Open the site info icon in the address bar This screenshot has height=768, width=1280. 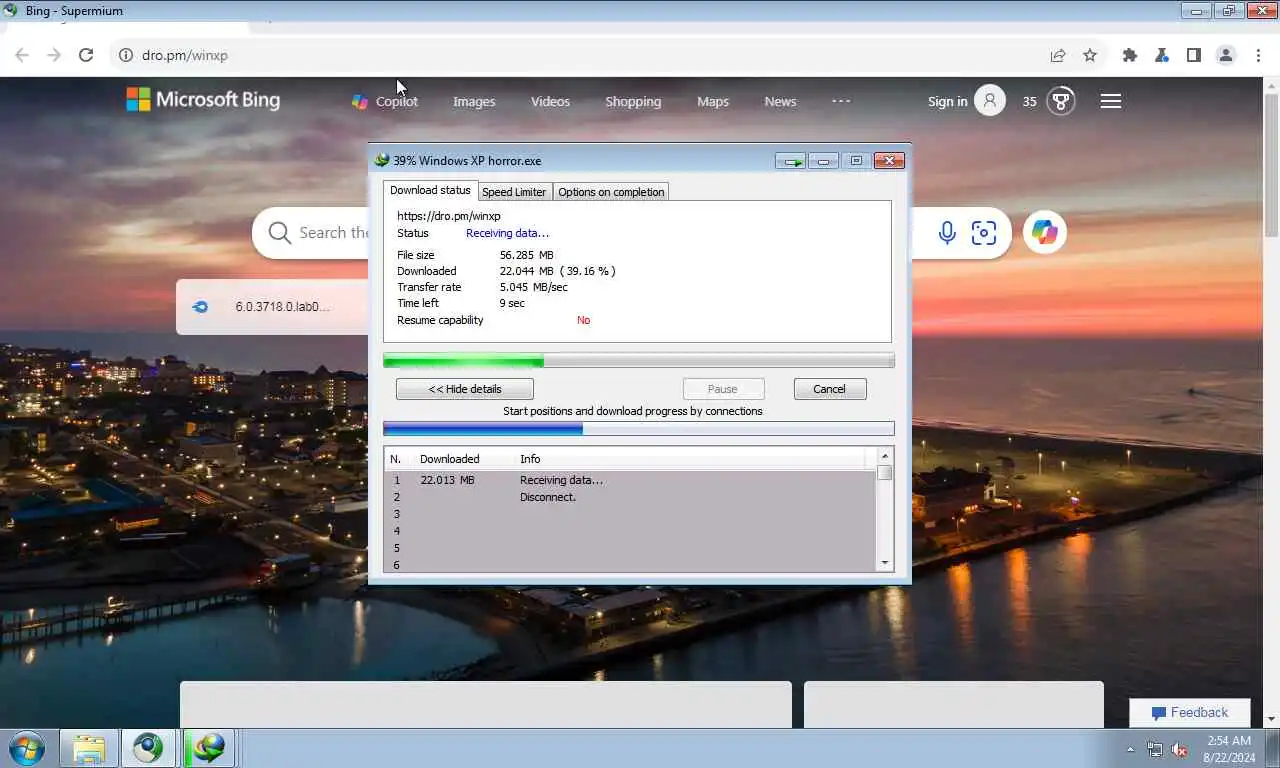(126, 55)
